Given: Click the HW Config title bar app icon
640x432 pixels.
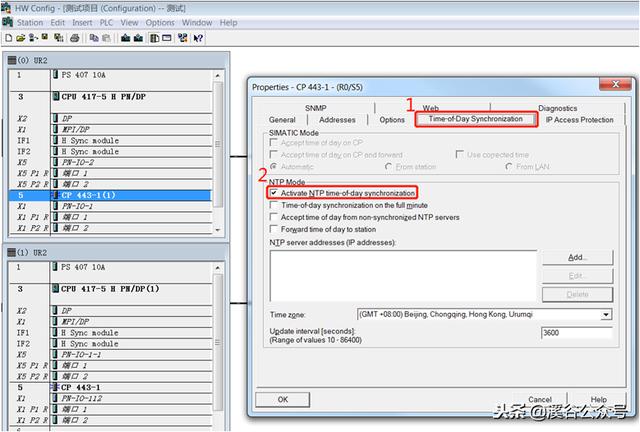Looking at the screenshot, I should point(6,8).
